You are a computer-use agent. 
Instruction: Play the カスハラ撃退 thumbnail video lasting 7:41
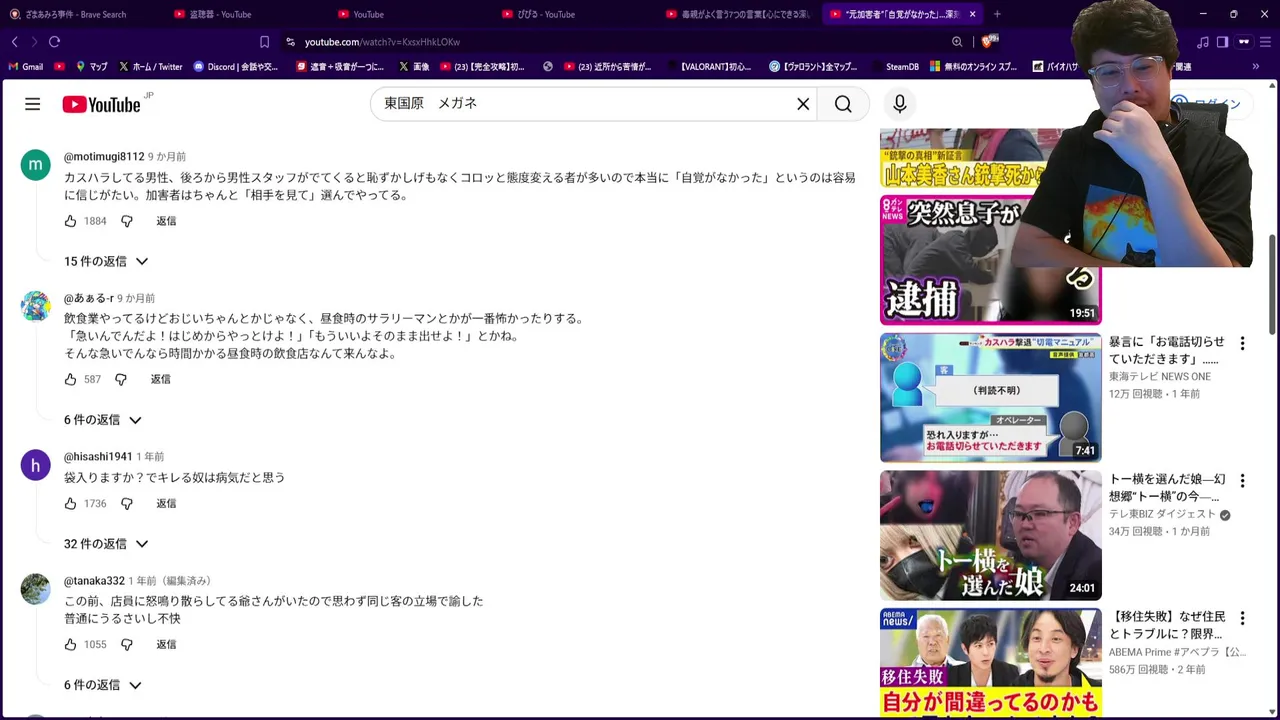click(x=990, y=397)
